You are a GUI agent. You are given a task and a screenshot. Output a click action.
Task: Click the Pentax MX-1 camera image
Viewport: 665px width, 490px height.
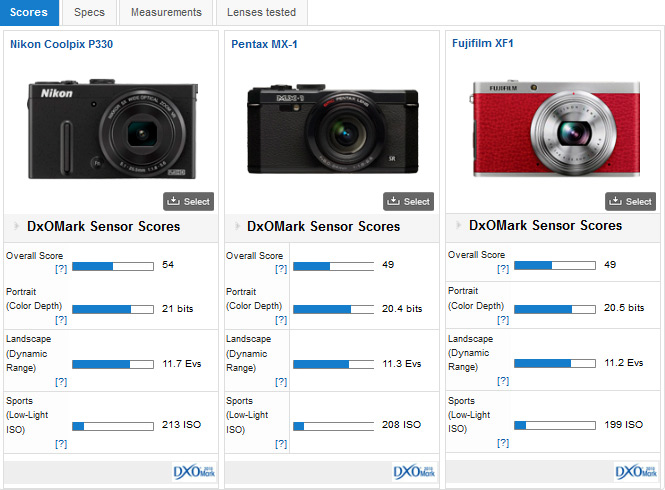coord(333,129)
